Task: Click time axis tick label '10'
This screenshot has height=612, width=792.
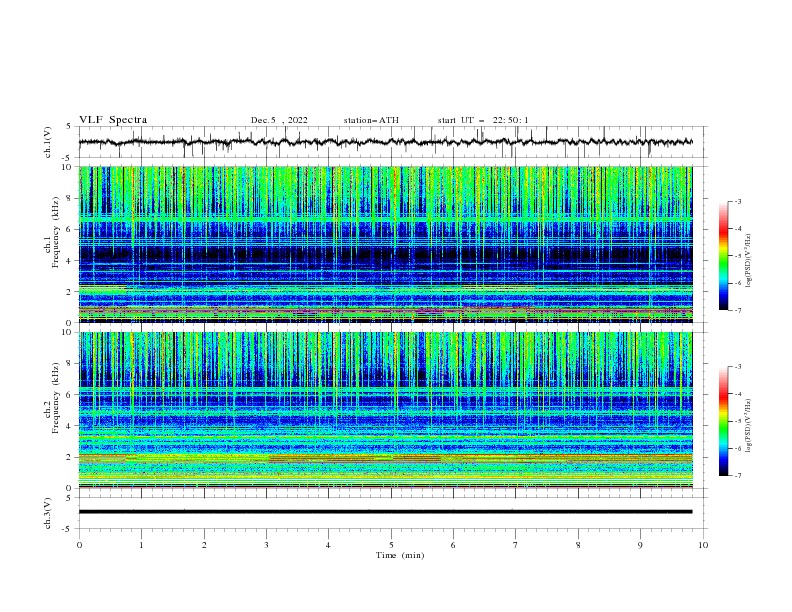Action: click(703, 545)
